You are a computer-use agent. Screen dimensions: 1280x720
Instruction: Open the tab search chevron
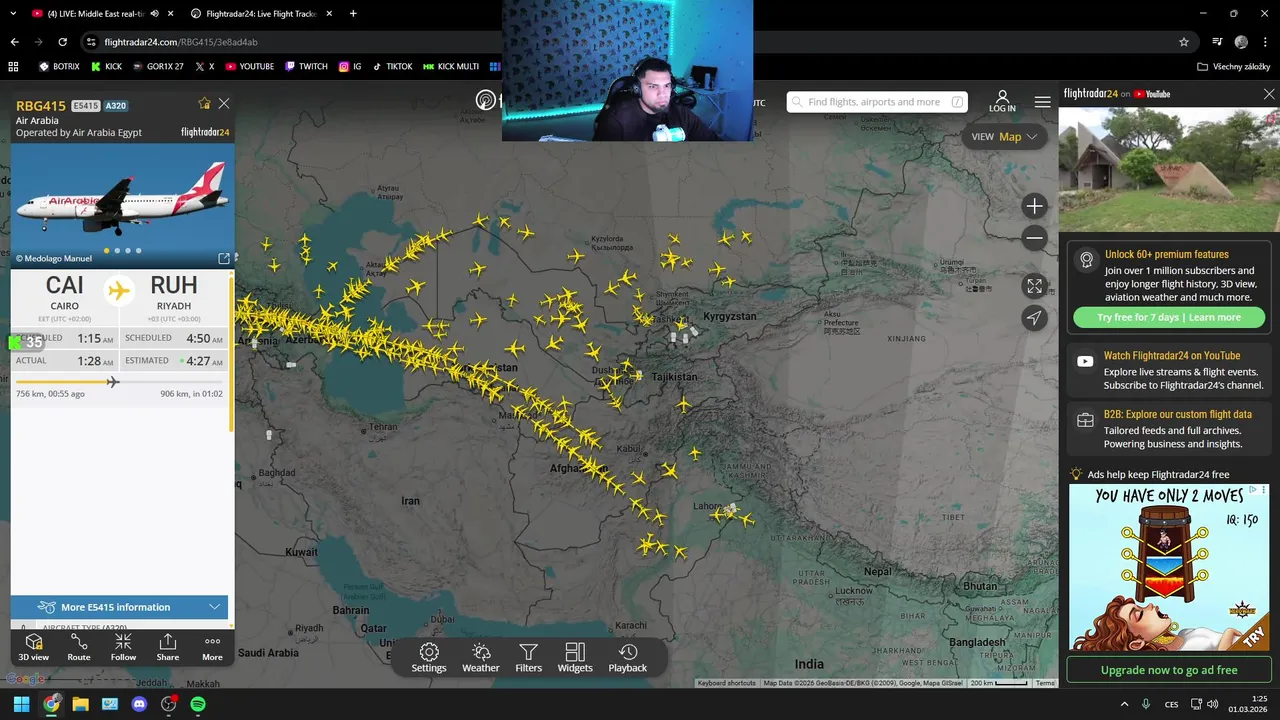point(13,14)
